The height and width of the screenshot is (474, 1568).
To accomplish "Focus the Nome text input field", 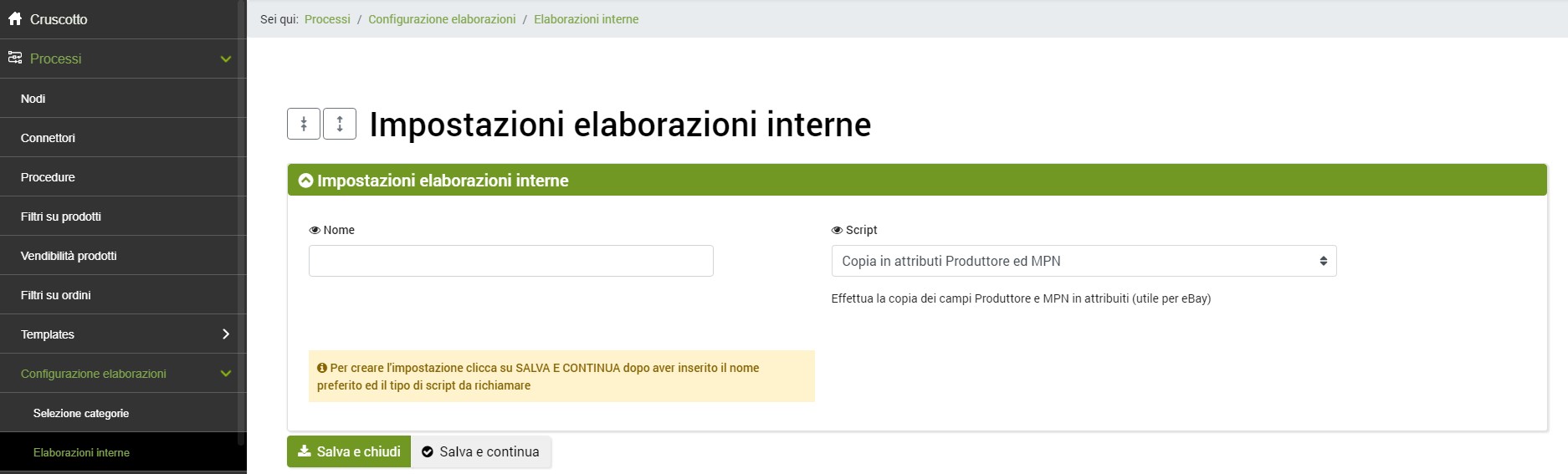I will click(510, 261).
